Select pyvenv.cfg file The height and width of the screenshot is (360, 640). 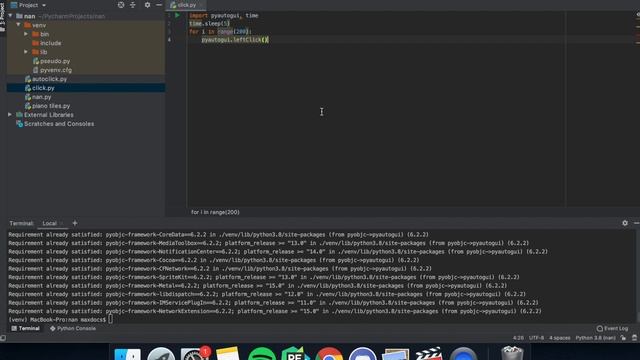tap(52, 70)
